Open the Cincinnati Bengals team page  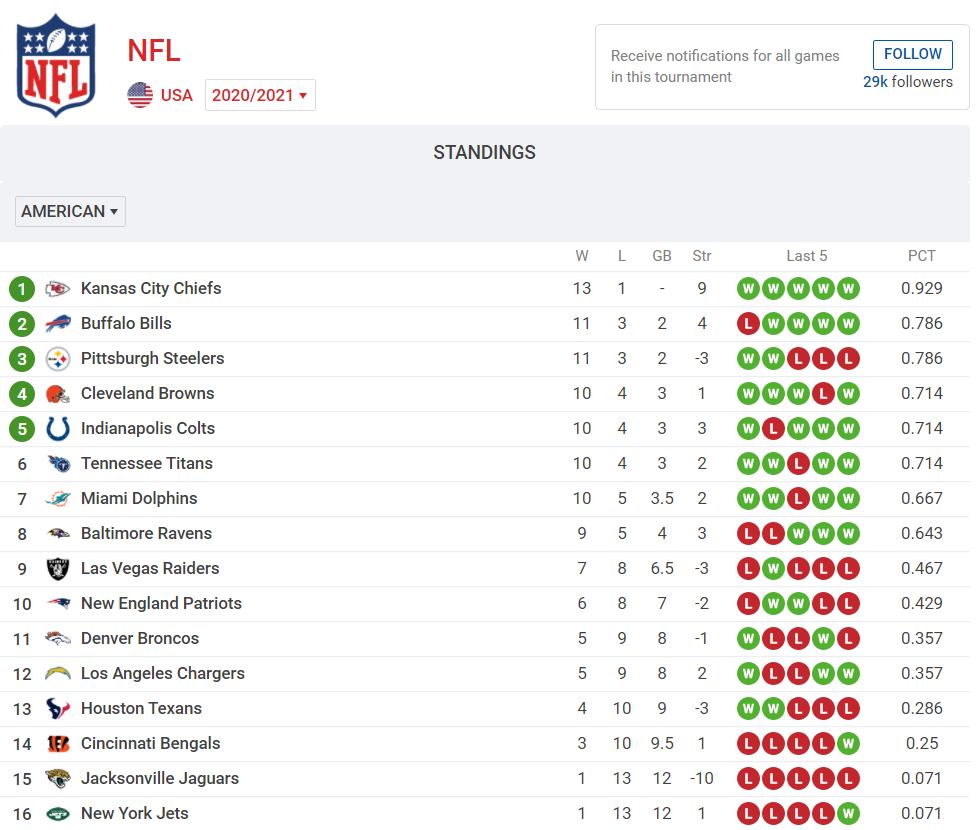pyautogui.click(x=151, y=743)
